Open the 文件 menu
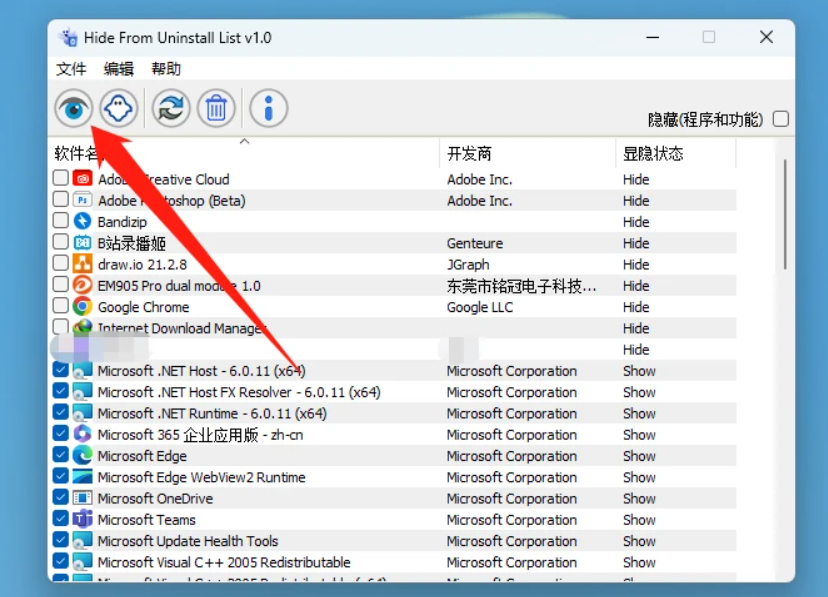 (x=71, y=69)
